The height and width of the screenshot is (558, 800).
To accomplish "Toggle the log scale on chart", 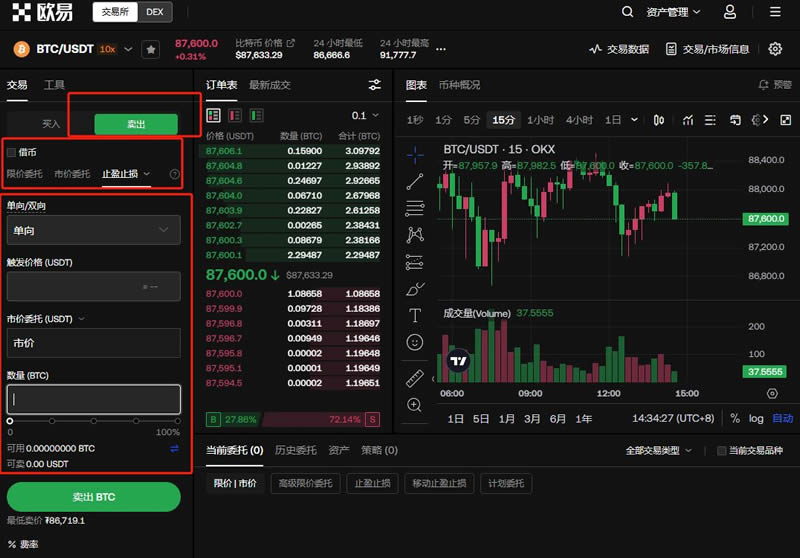I will click(x=756, y=418).
